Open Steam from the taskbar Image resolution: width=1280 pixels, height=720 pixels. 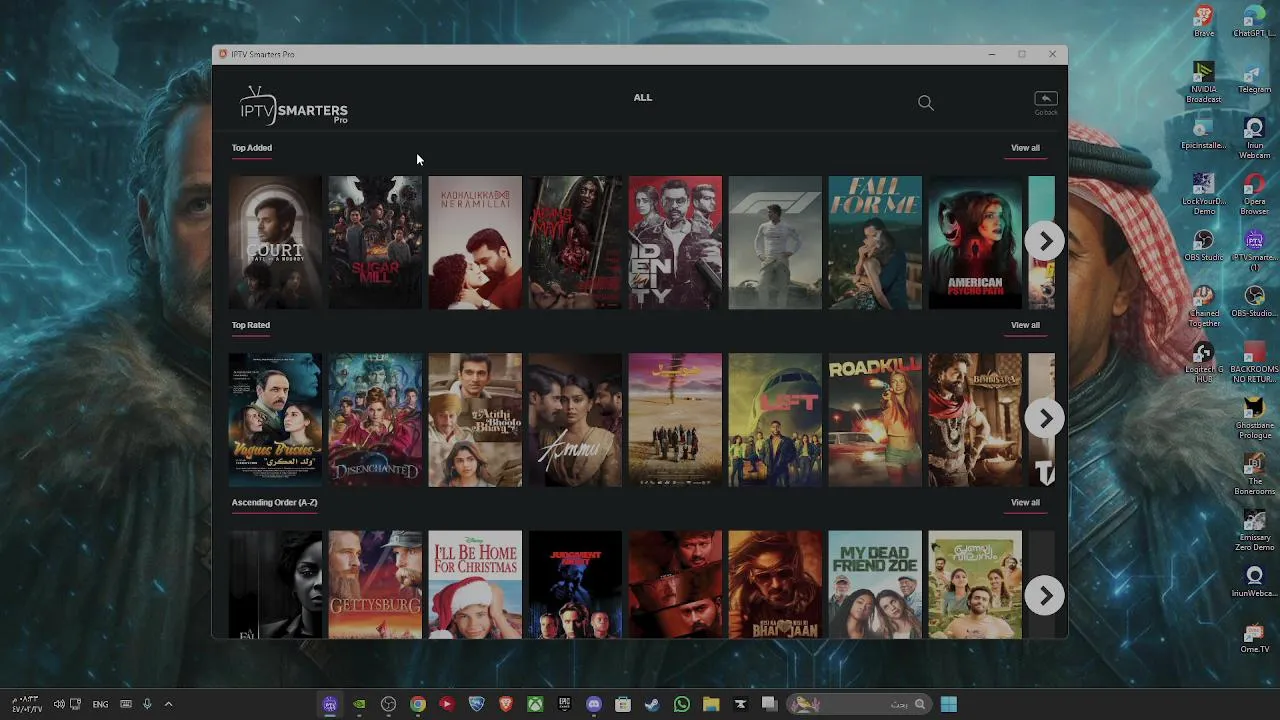coord(652,704)
